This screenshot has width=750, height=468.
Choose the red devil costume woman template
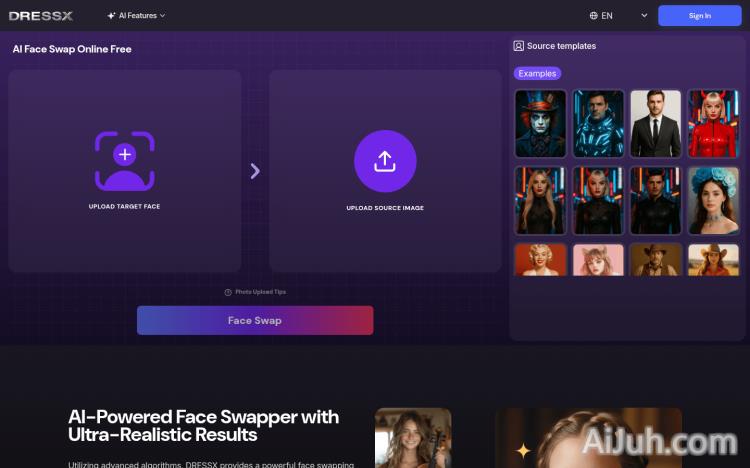[x=714, y=123]
